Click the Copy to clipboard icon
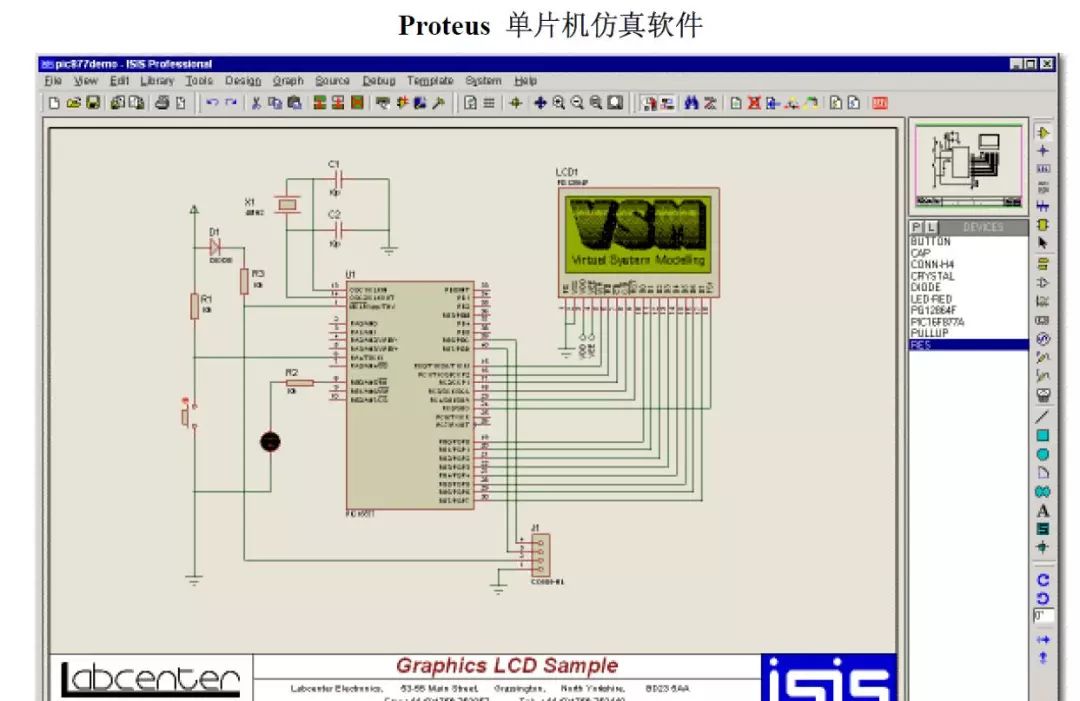Image resolution: width=1080 pixels, height=701 pixels. tap(275, 103)
